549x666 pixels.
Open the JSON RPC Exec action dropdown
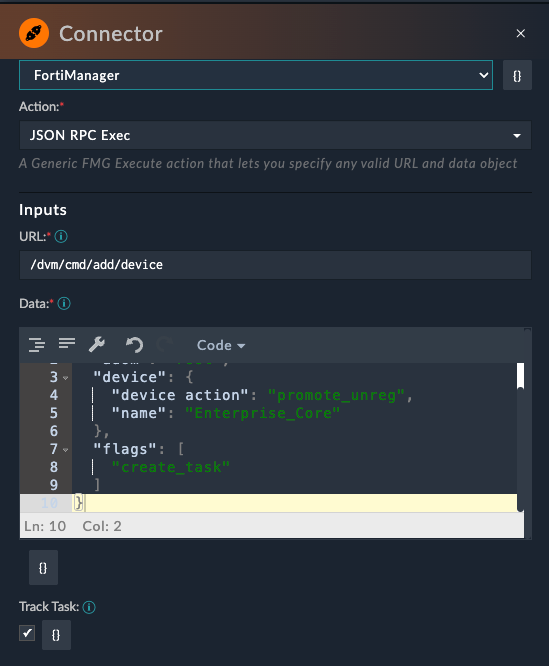[x=275, y=135]
